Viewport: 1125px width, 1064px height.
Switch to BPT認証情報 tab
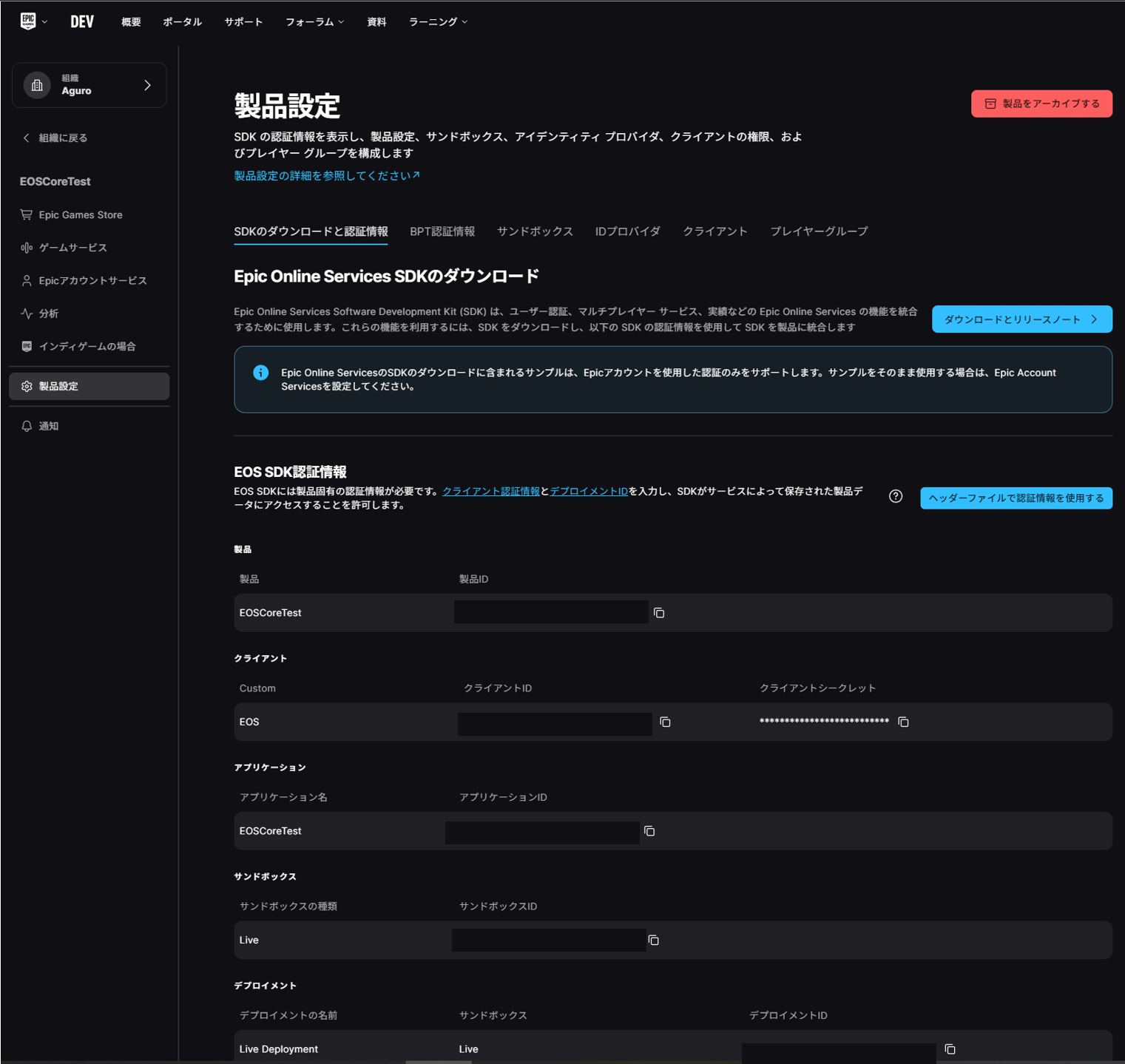[x=442, y=231]
